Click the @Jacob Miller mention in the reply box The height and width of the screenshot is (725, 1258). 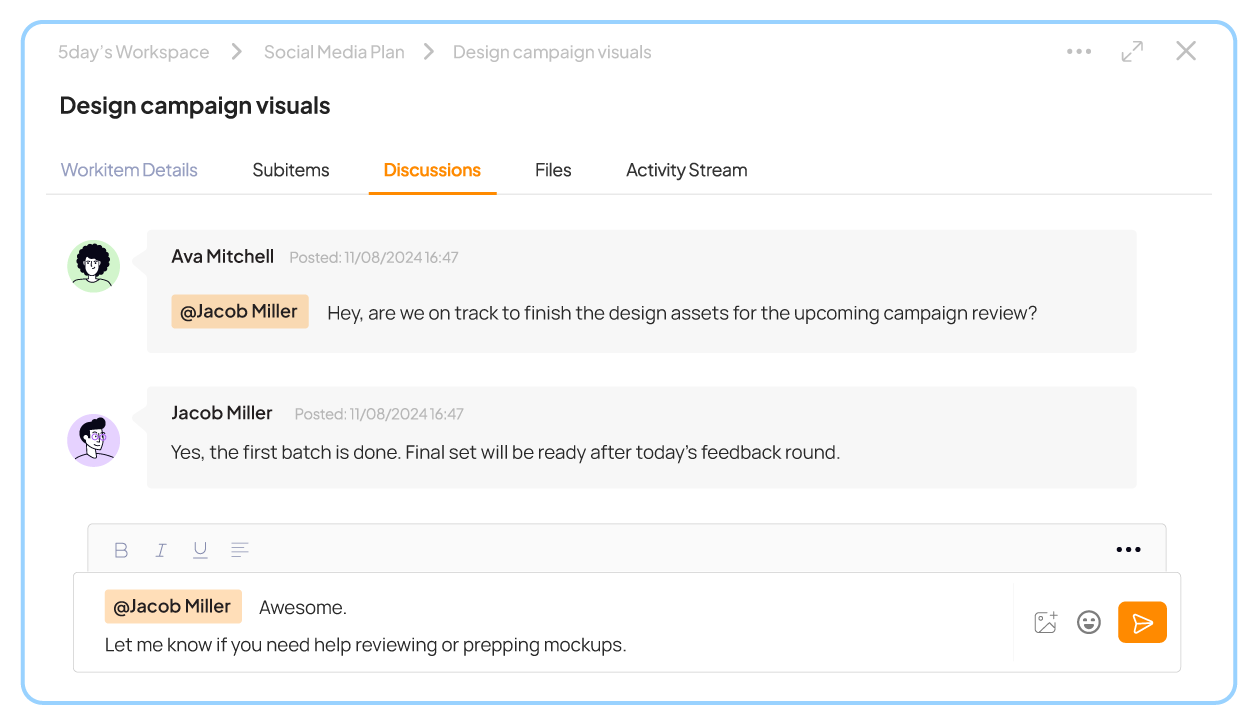tap(173, 606)
